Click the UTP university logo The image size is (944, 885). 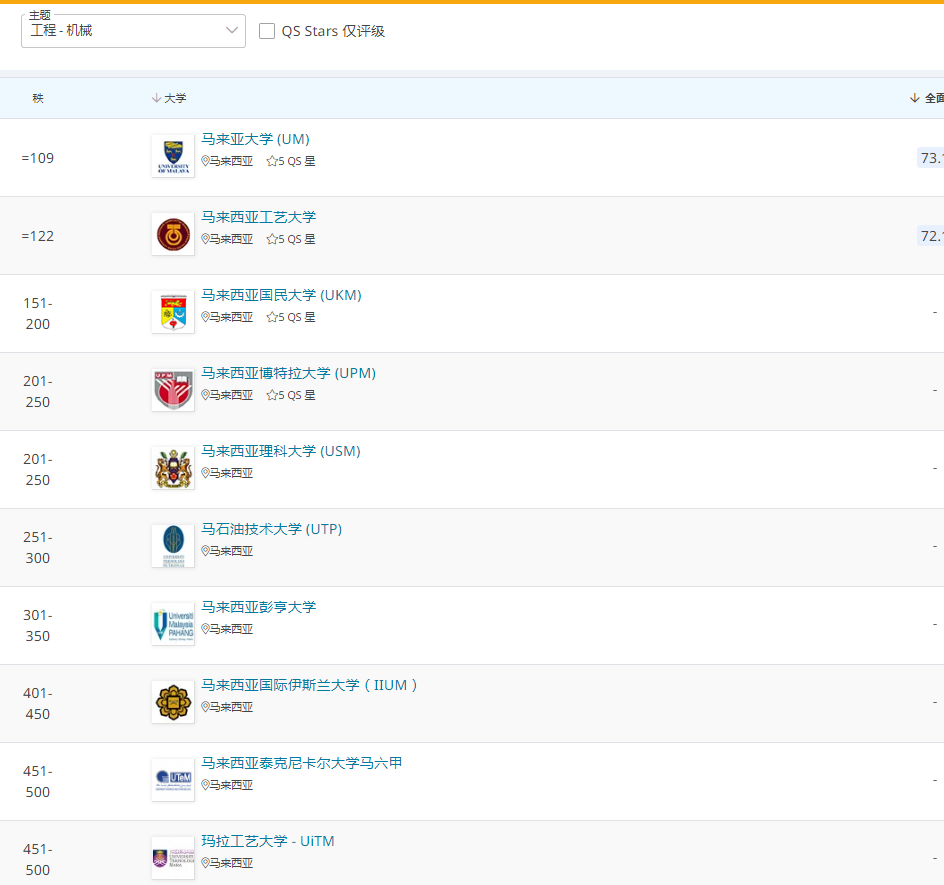(x=173, y=547)
